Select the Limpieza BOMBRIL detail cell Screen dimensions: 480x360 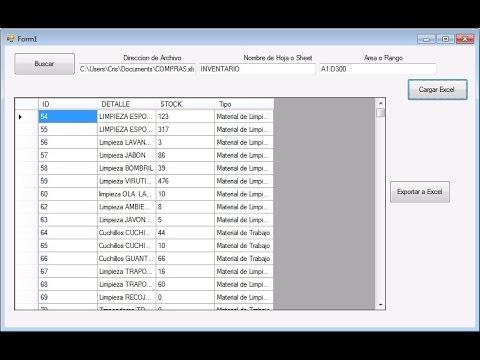(127, 168)
